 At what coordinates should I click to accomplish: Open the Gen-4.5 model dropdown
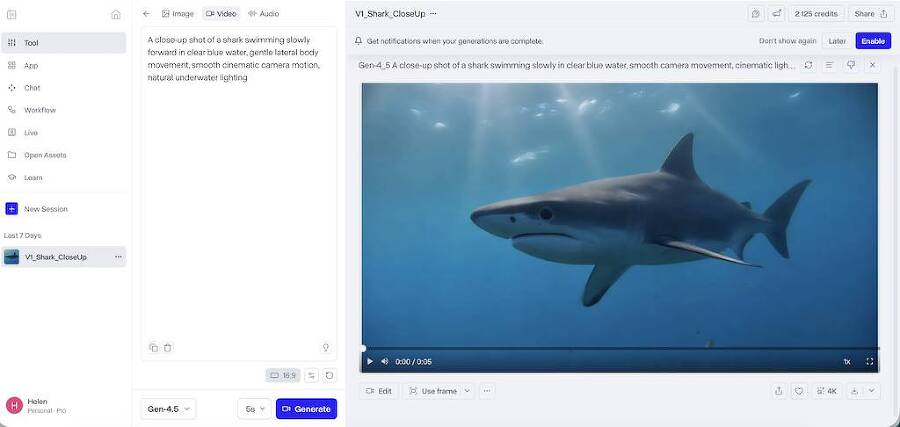168,409
